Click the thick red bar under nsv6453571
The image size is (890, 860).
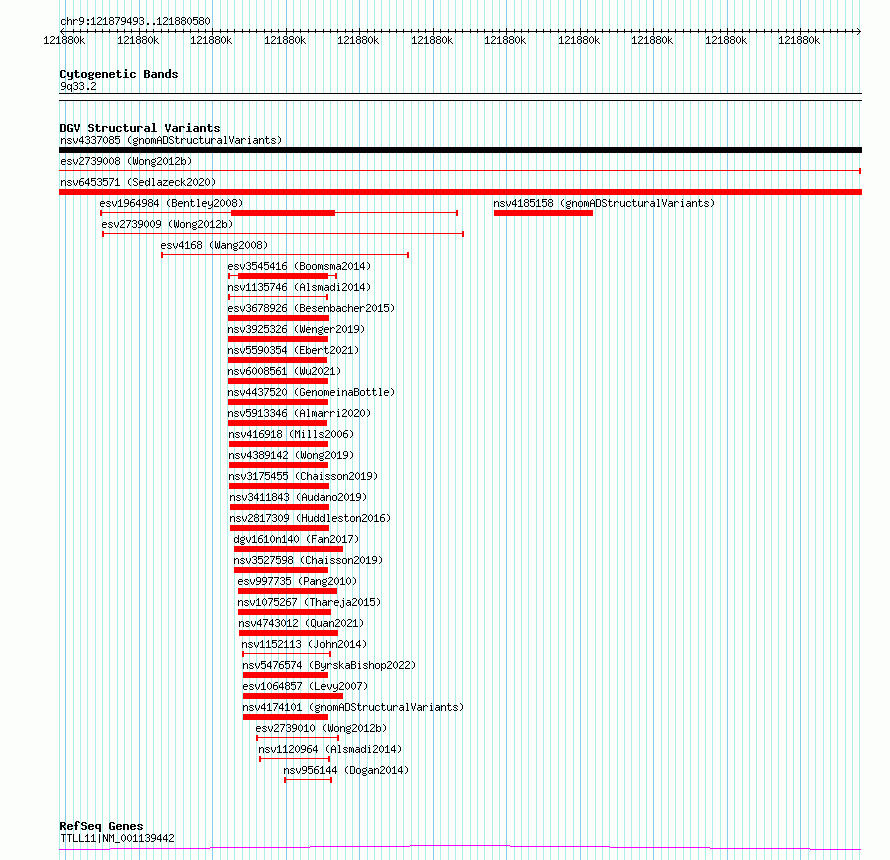(x=460, y=192)
